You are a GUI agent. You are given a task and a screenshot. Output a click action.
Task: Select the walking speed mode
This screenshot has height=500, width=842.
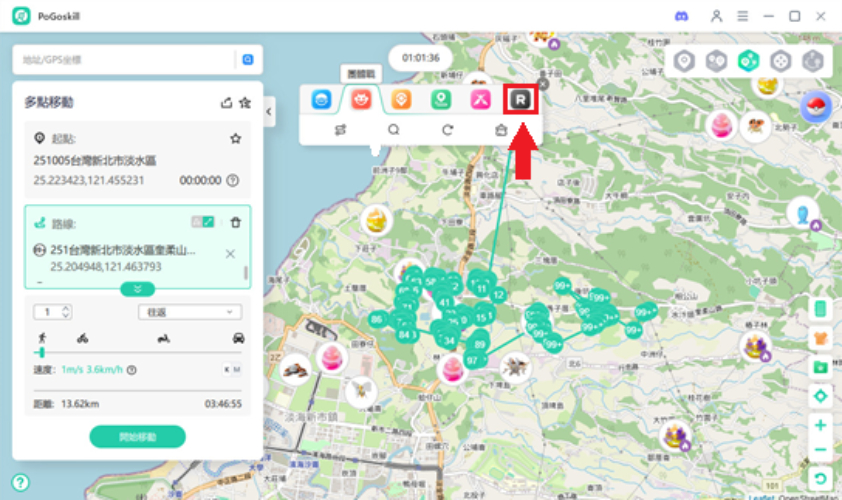[41, 338]
